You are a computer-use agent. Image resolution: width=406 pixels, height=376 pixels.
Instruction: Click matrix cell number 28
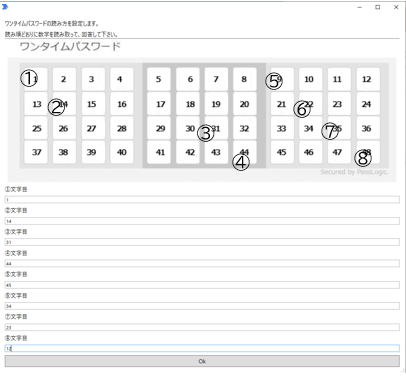click(122, 128)
